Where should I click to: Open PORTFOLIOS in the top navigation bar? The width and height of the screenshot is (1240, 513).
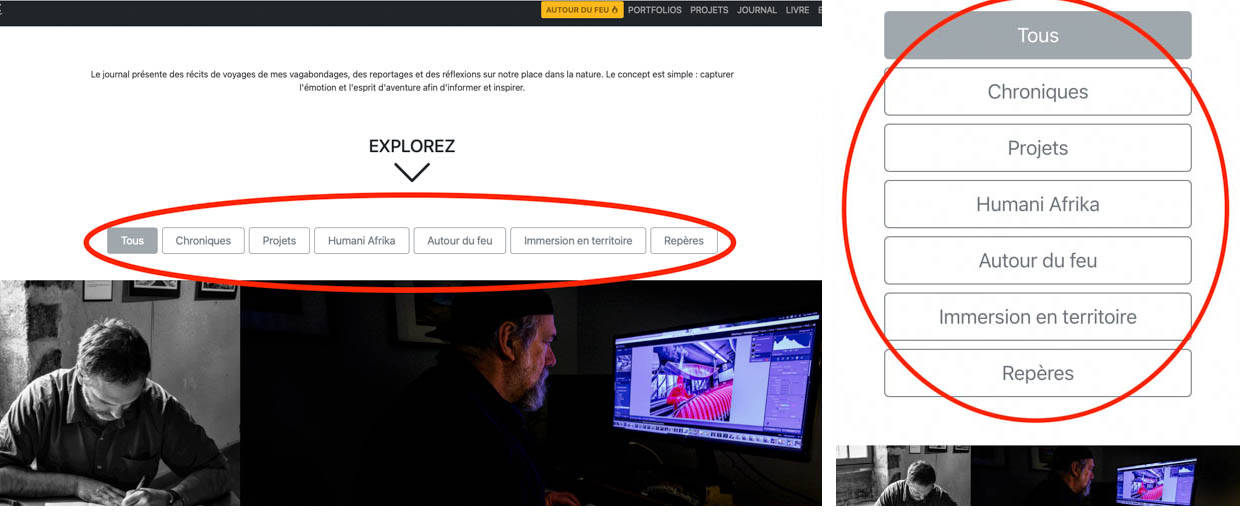pos(654,10)
